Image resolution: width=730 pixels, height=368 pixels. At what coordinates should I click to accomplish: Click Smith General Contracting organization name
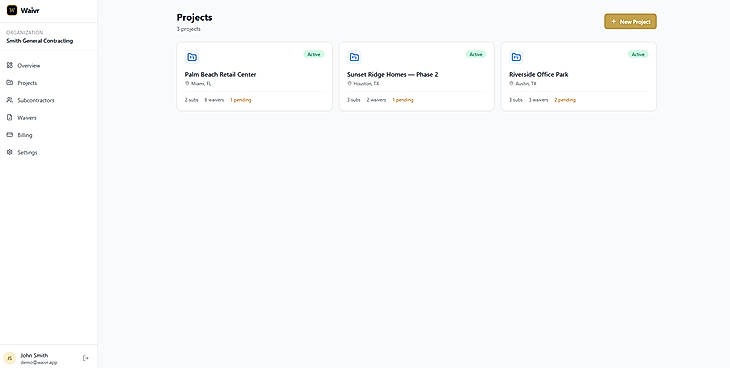40,41
